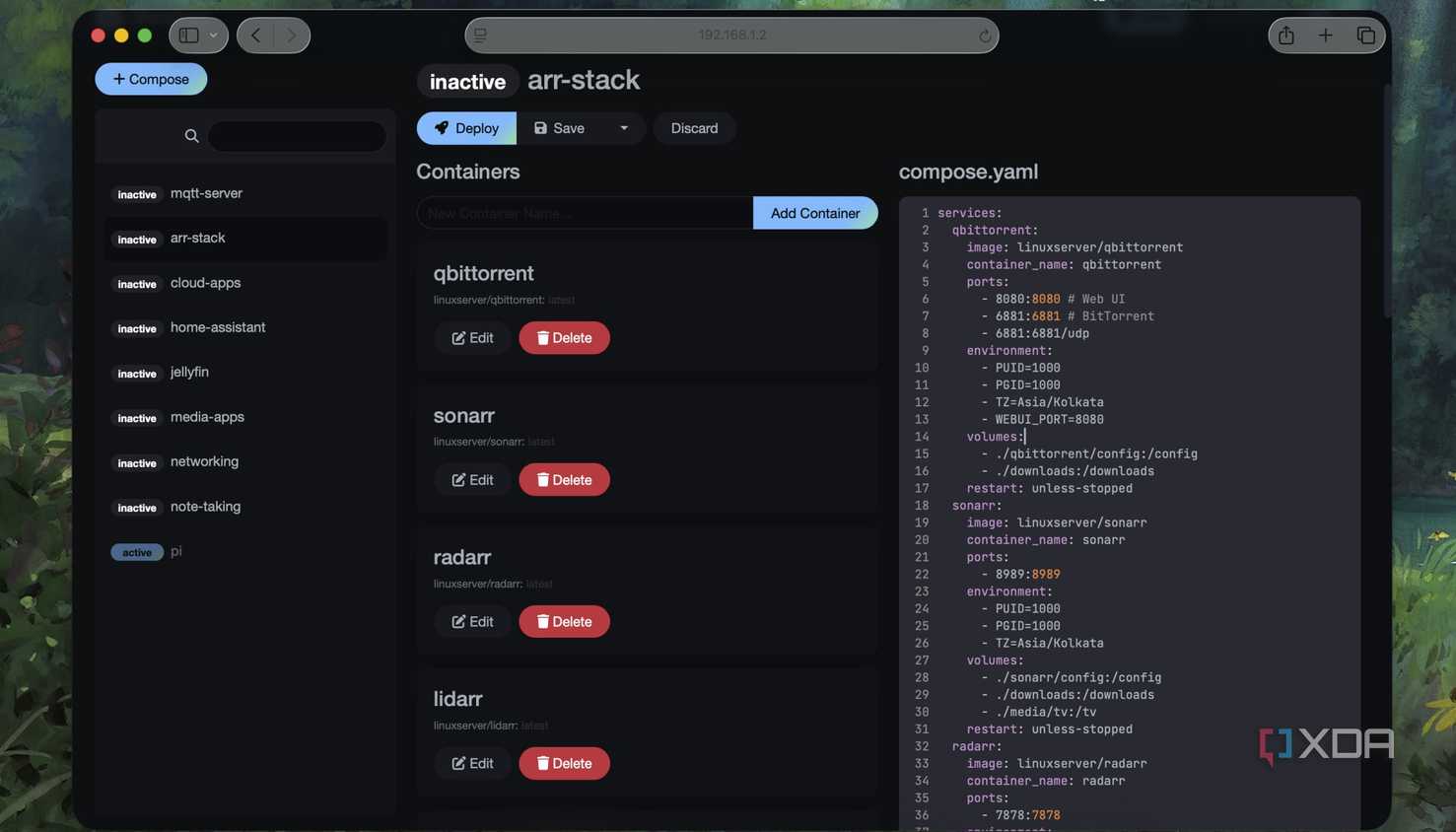Expand the Save dropdown arrow

[624, 128]
